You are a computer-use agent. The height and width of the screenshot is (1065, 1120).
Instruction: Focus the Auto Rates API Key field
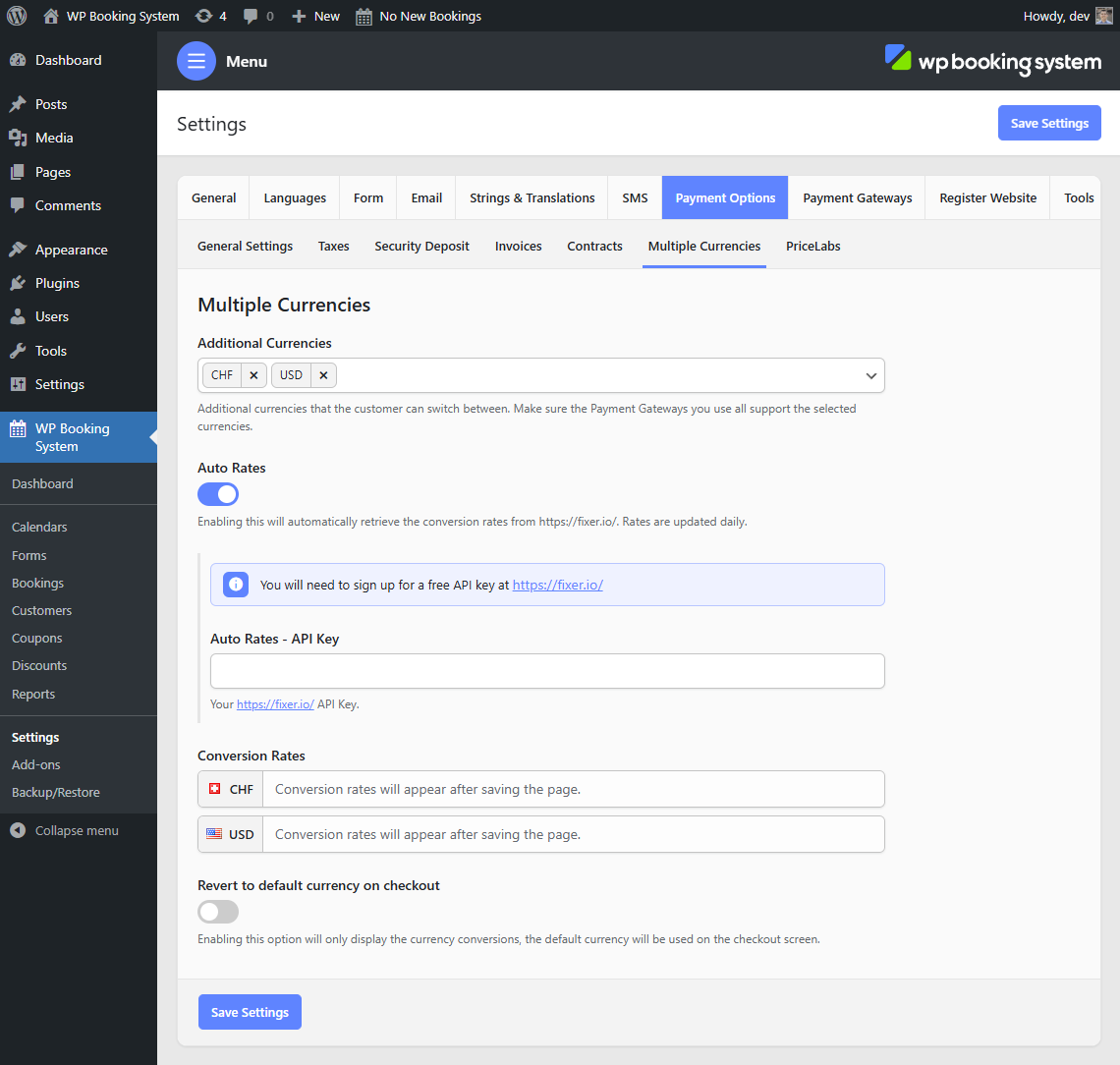click(547, 671)
